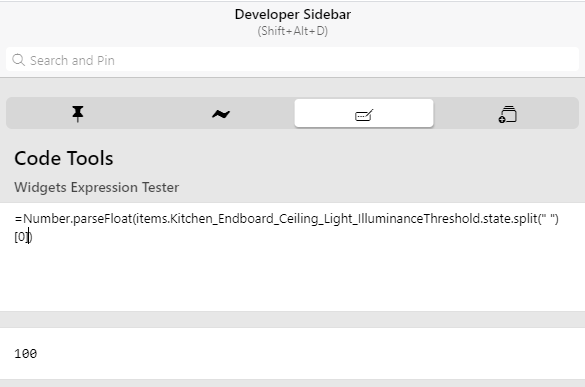The image size is (585, 387).
Task: Place cursor at [0]) on second expression line
Action: coord(23,237)
